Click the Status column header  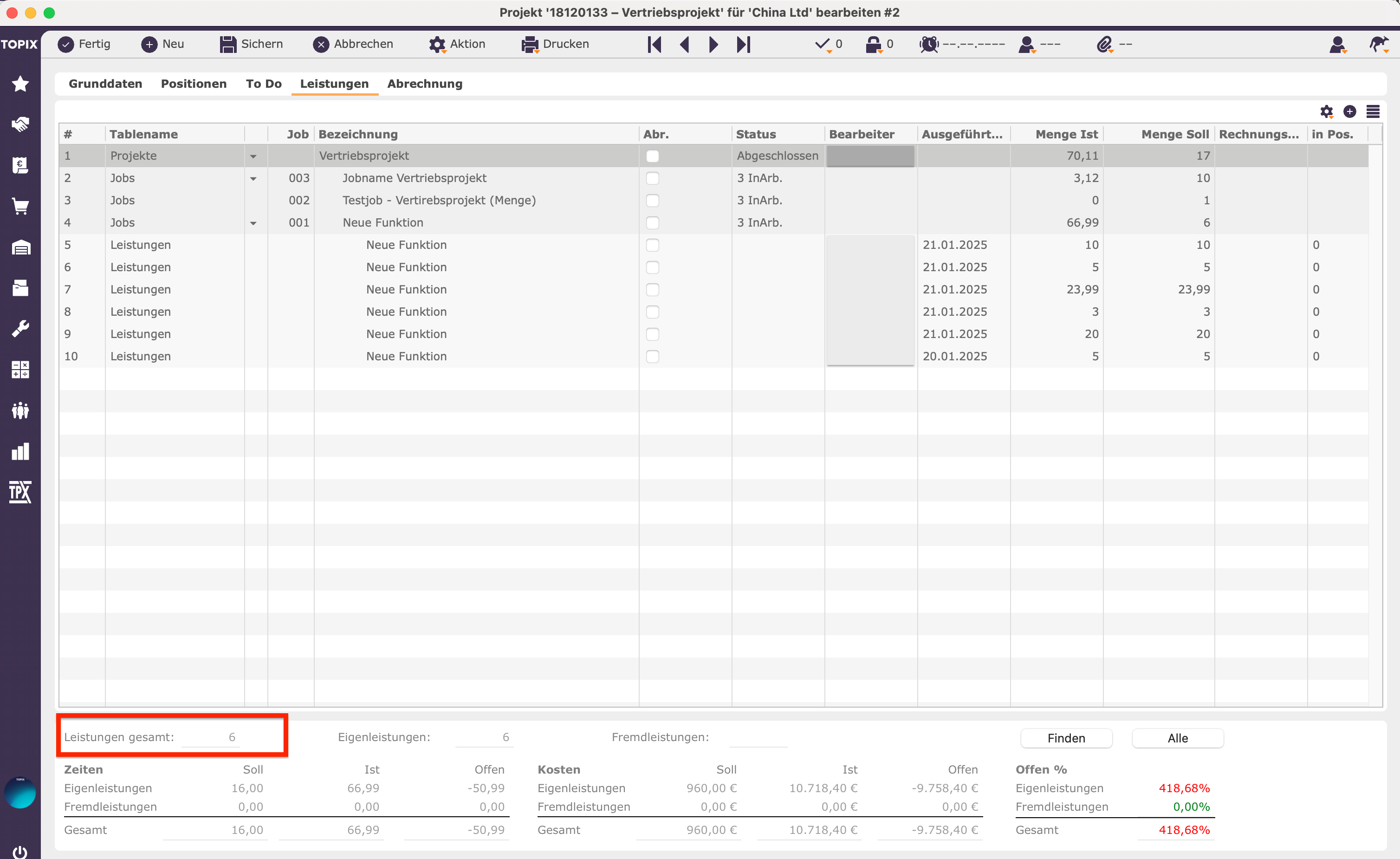pyautogui.click(x=778, y=134)
